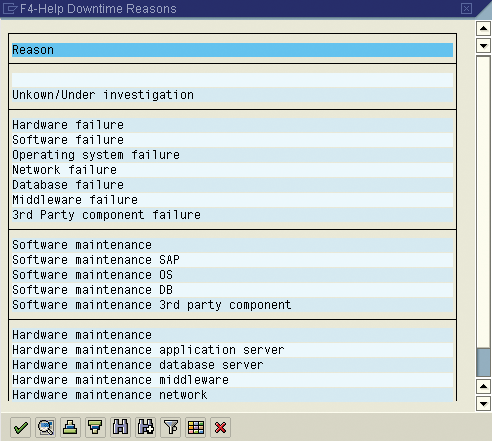Image resolution: width=492 pixels, height=441 pixels.
Task: Open the details magnifier icon
Action: point(46,427)
